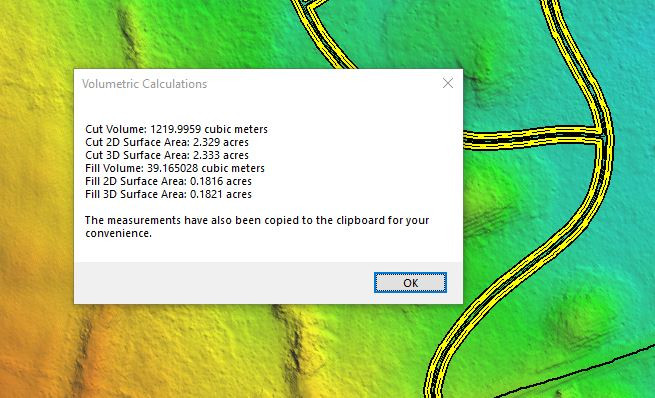Click the Volumetric Calculations title bar text
The height and width of the screenshot is (398, 655).
click(x=145, y=84)
